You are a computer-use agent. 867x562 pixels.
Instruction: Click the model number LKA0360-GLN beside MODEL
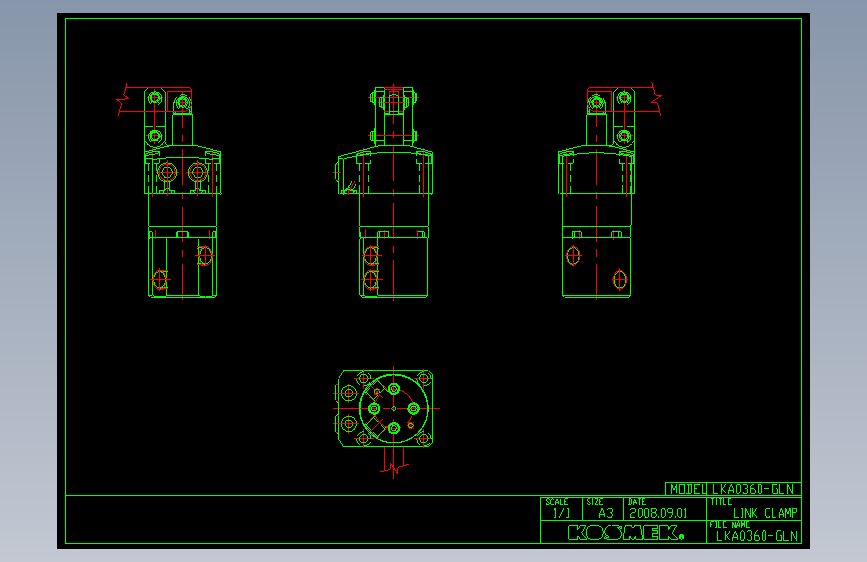pyautogui.click(x=753, y=489)
